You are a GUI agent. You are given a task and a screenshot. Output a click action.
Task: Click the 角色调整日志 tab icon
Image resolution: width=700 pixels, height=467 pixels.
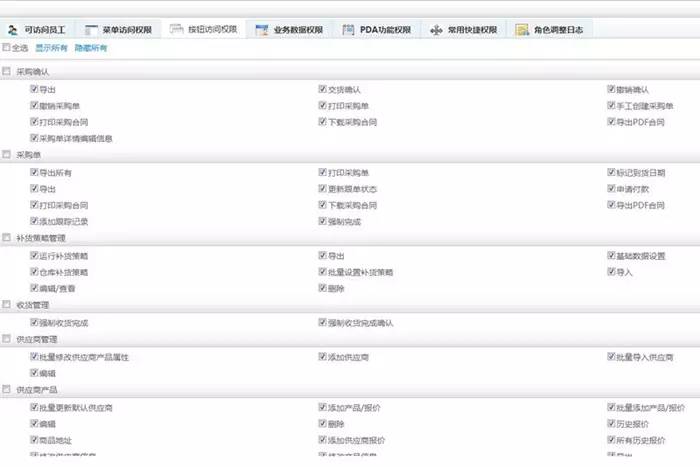coord(522,30)
